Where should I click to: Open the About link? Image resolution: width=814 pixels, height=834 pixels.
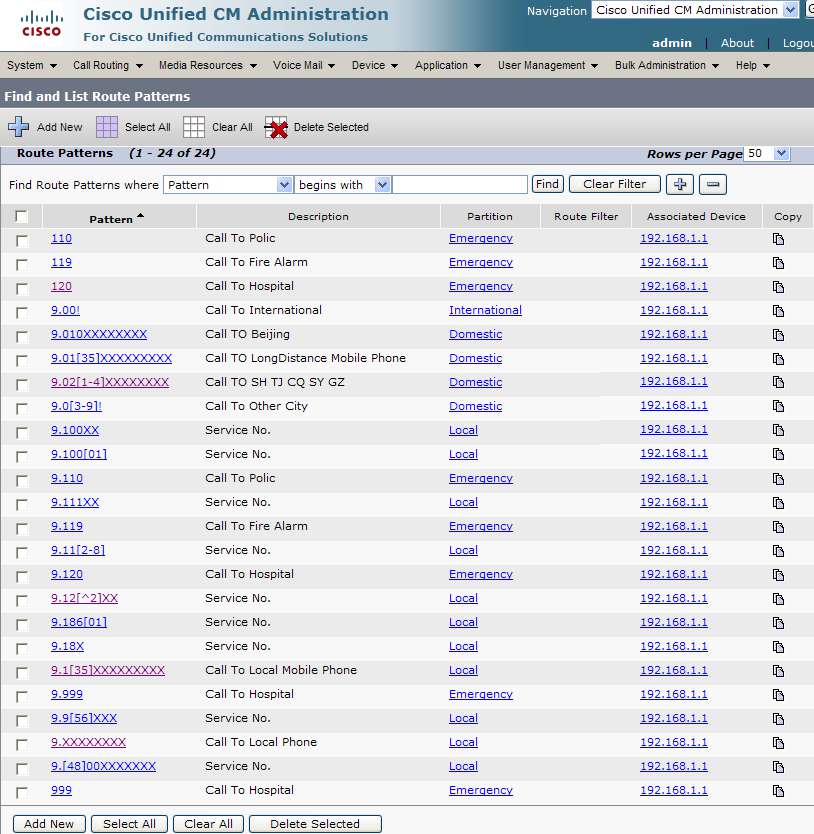pos(737,43)
